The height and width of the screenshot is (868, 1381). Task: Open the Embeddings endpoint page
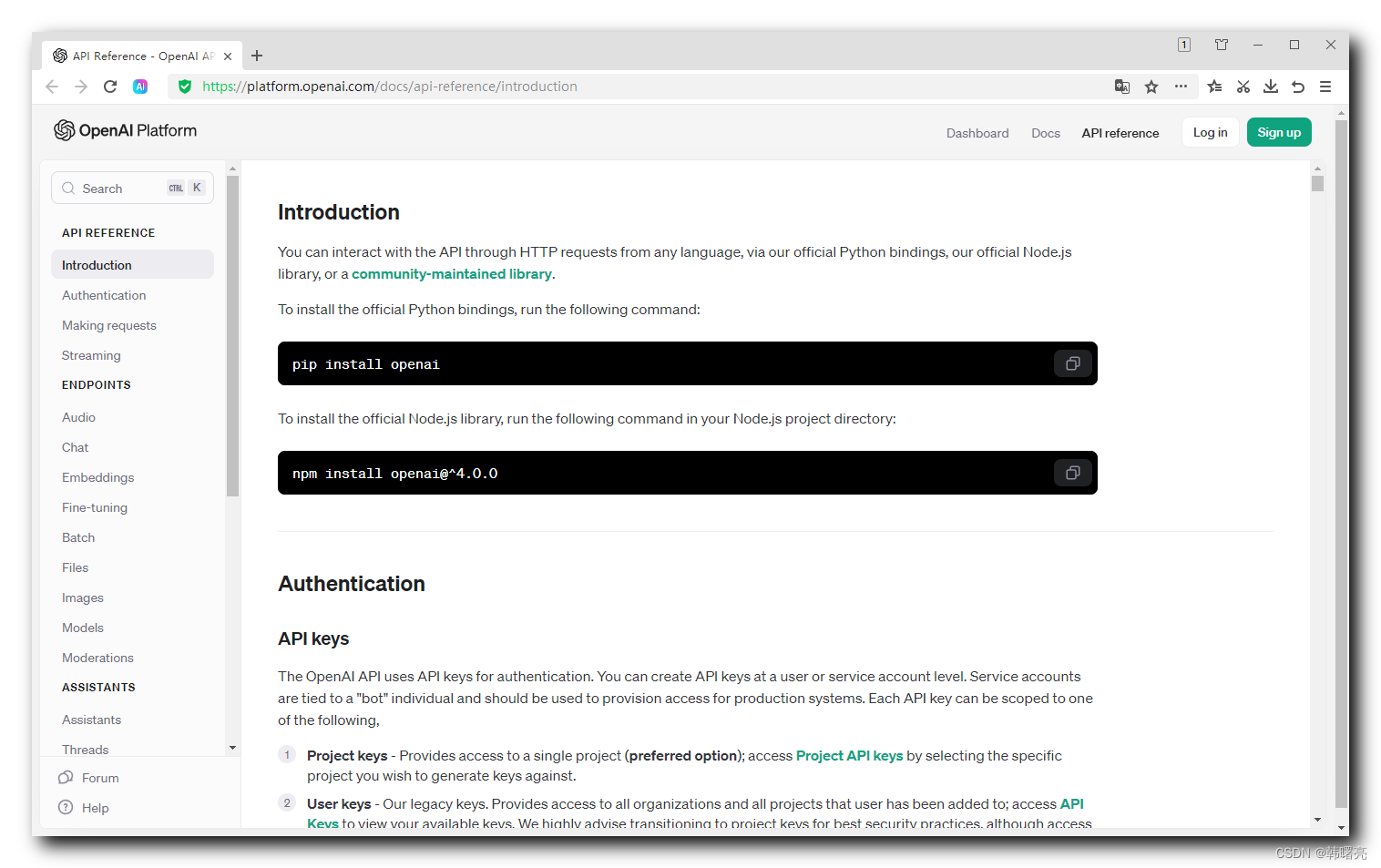97,477
